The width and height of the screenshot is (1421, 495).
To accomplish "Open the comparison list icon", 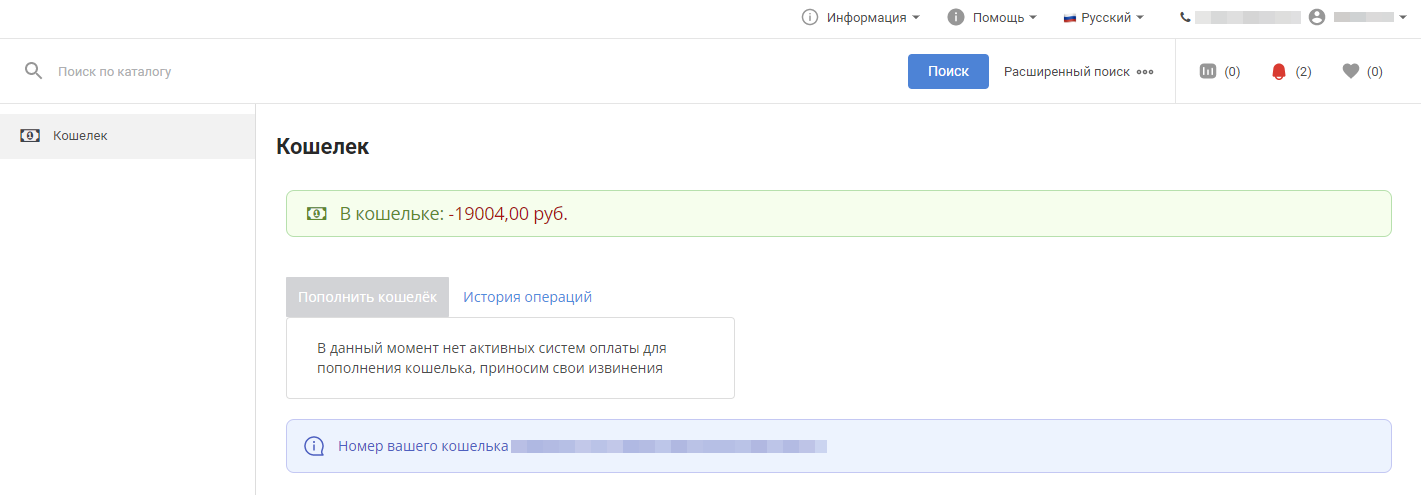I will point(1208,71).
